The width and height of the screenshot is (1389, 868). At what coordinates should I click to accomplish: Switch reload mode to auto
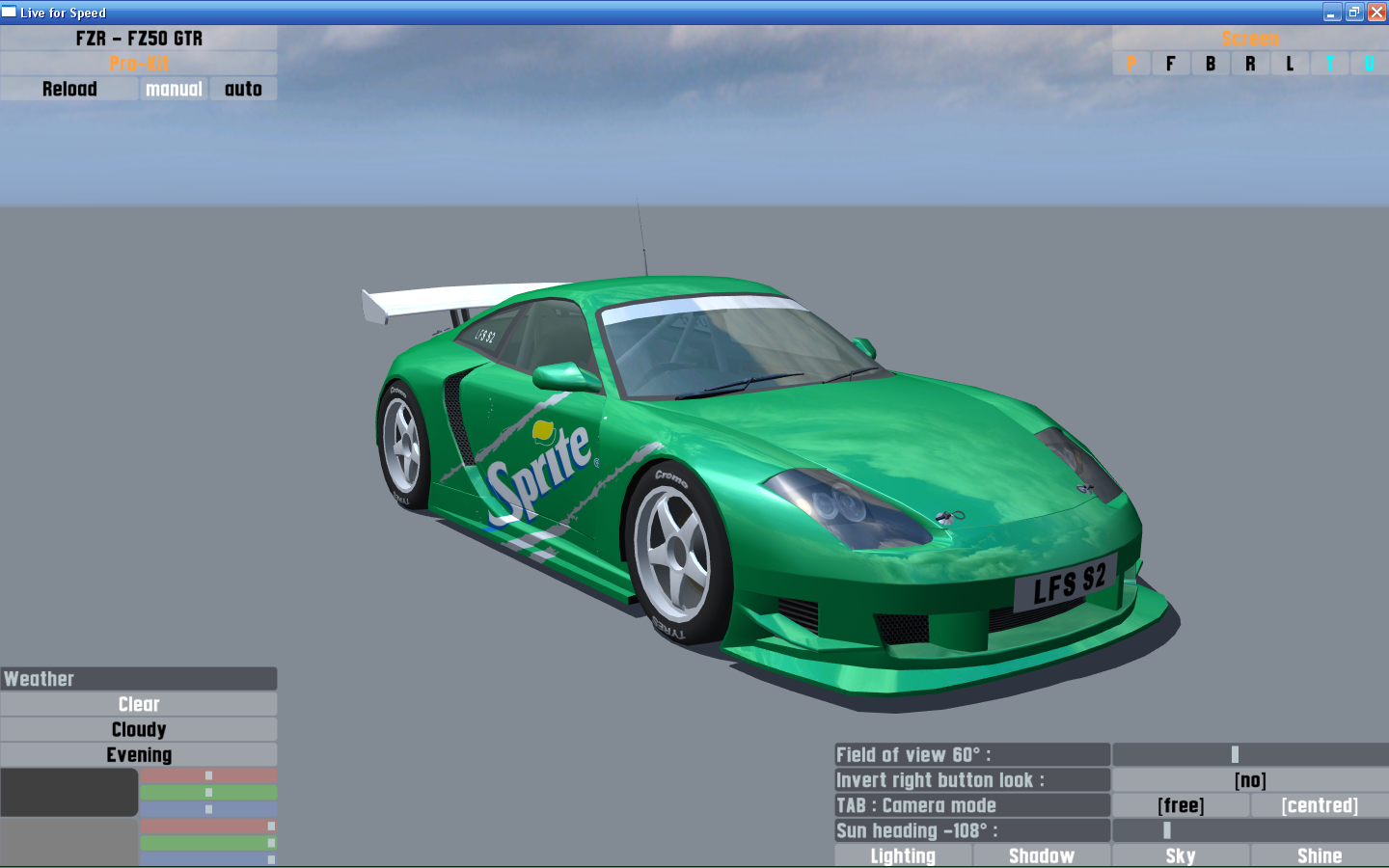(x=243, y=89)
